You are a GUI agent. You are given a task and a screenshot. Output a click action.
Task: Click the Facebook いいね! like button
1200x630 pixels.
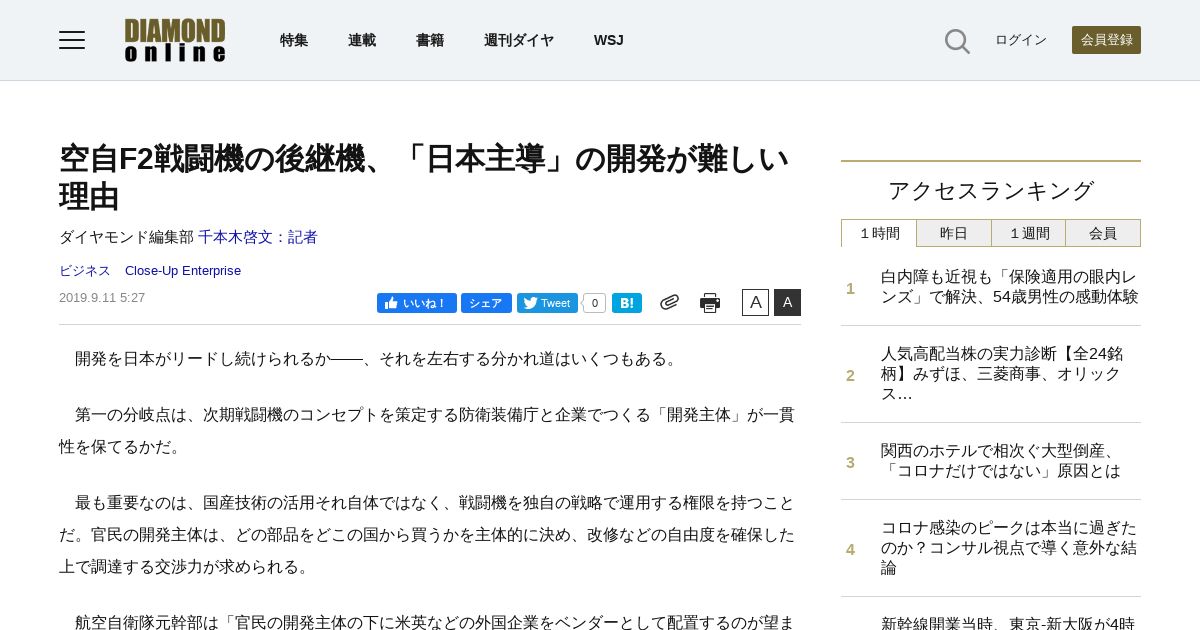coord(417,303)
